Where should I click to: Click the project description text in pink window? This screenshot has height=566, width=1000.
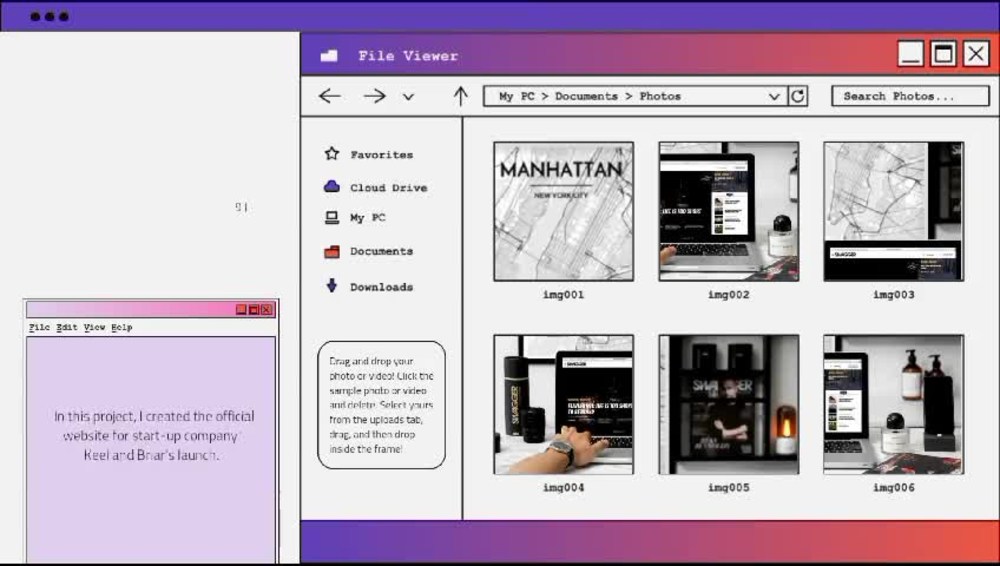[153, 435]
